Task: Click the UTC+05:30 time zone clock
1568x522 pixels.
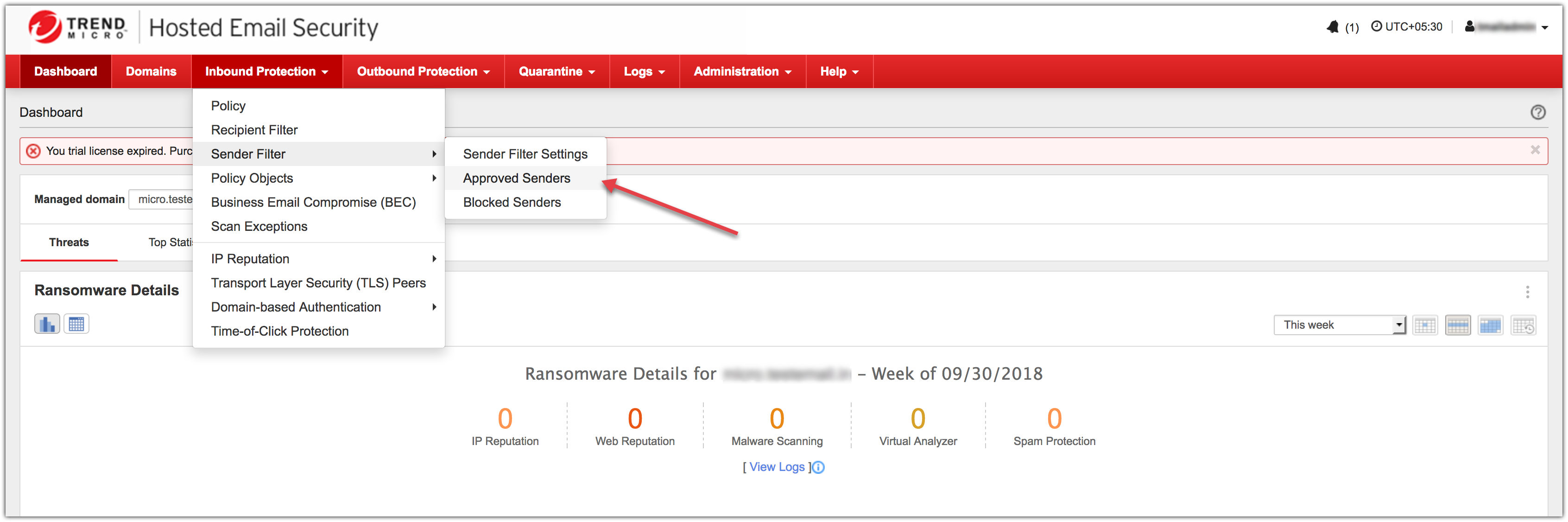Action: click(1406, 27)
